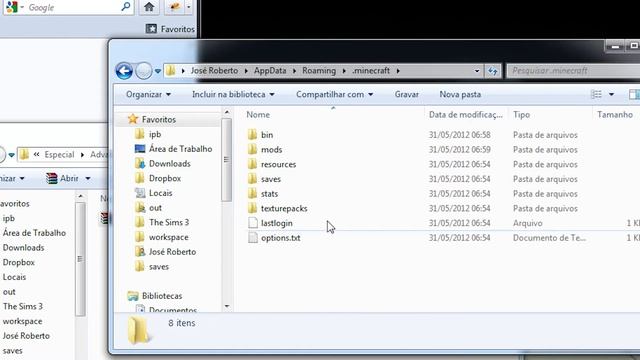Click the Forward navigation arrow in Explorer
This screenshot has width=640, height=360.
[144, 71]
